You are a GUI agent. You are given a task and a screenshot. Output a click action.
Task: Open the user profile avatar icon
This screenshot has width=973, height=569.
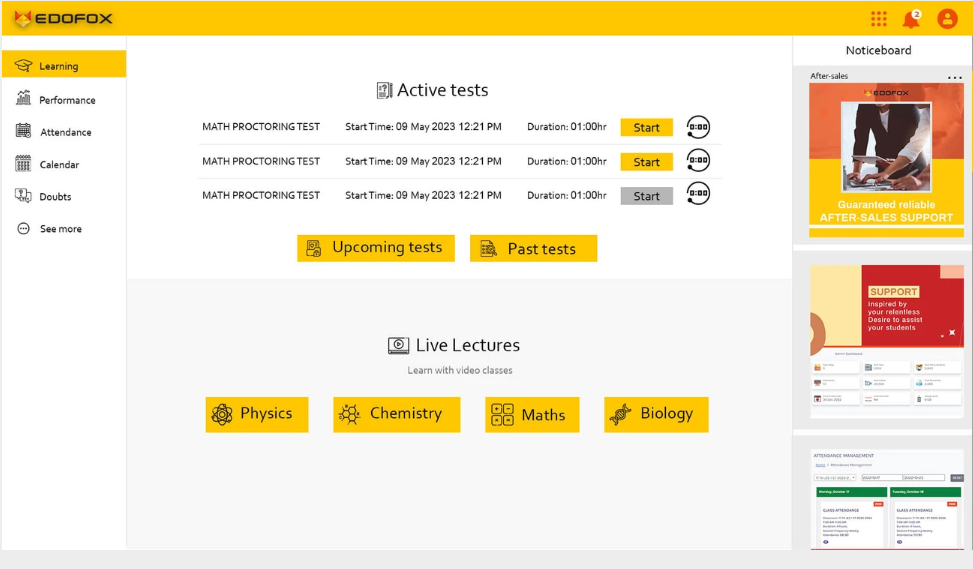pyautogui.click(x=947, y=19)
